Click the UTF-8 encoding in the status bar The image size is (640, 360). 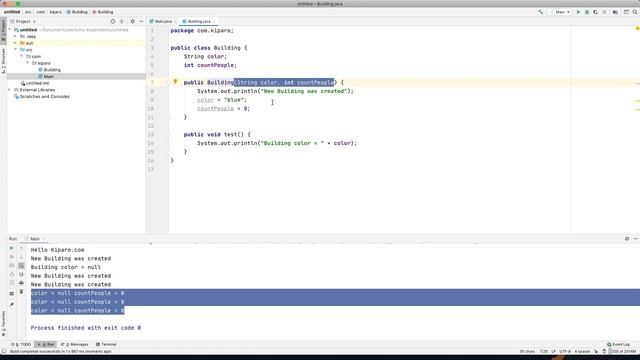(565, 351)
